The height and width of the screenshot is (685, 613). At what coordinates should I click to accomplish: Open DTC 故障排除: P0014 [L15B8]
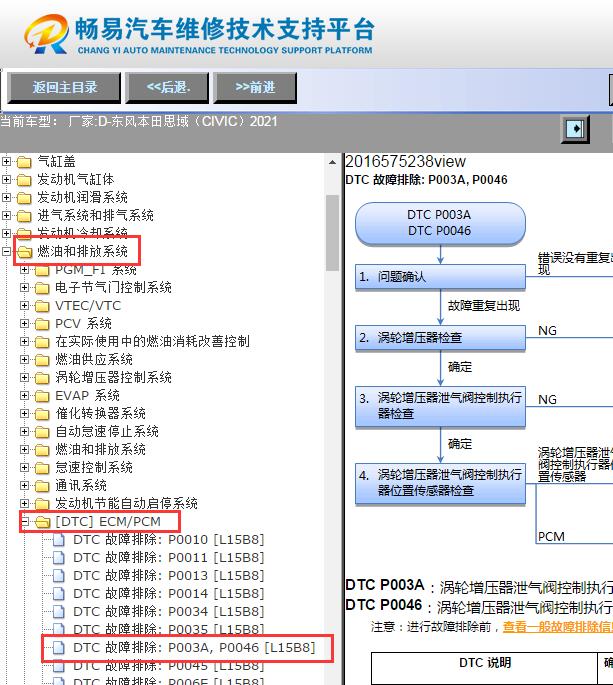click(x=169, y=594)
